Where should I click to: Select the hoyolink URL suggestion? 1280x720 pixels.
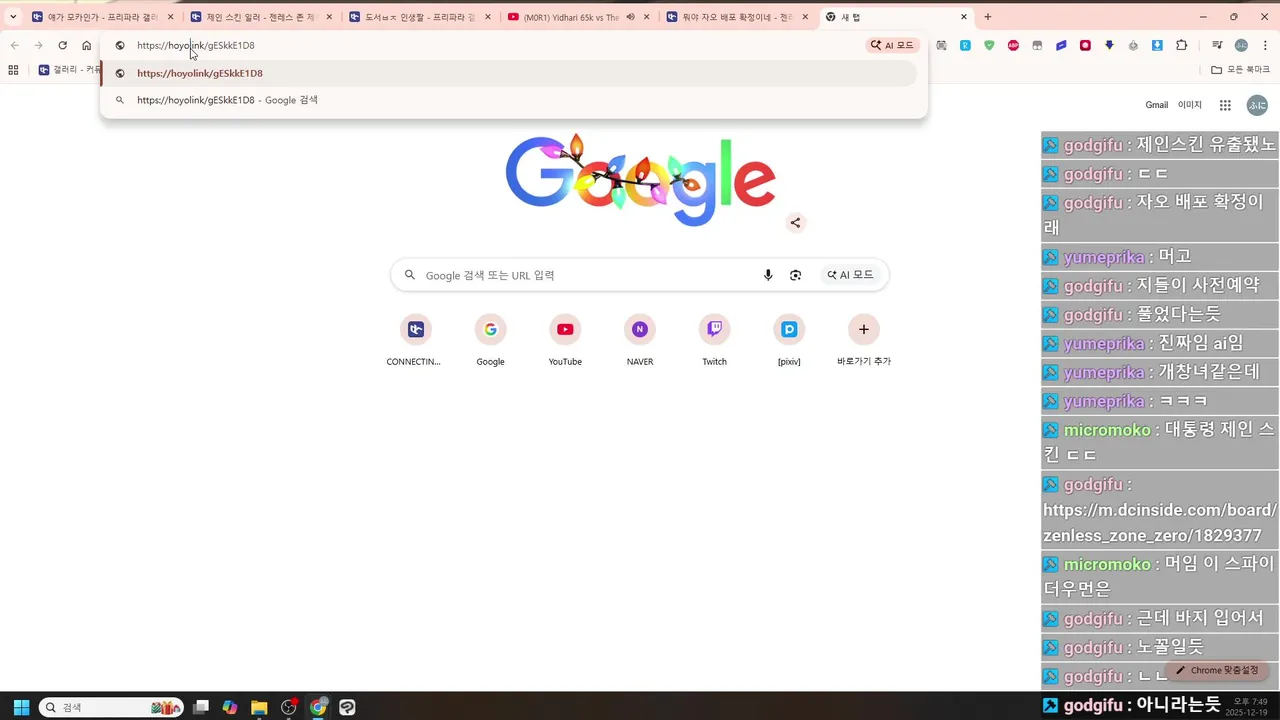[x=508, y=73]
